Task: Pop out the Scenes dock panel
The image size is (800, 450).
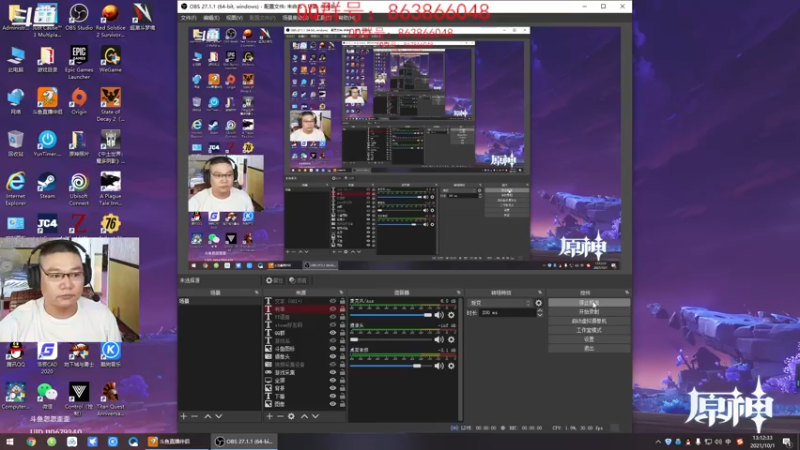Action: point(257,293)
